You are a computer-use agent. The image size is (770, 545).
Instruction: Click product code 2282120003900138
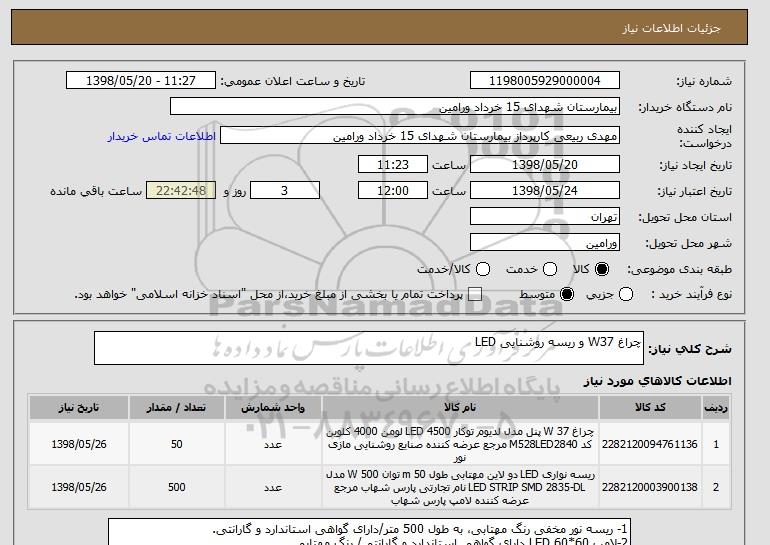[650, 487]
